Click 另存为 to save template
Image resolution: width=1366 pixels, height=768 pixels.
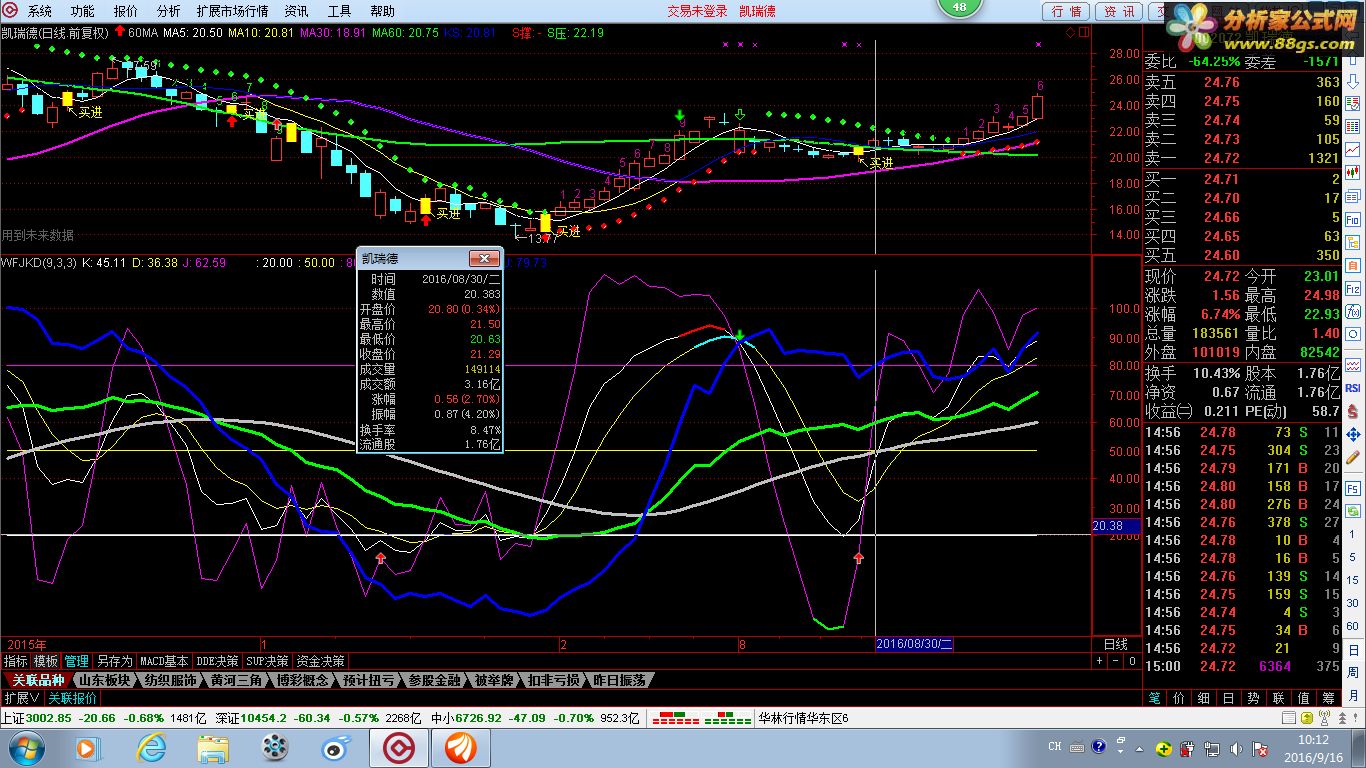113,661
